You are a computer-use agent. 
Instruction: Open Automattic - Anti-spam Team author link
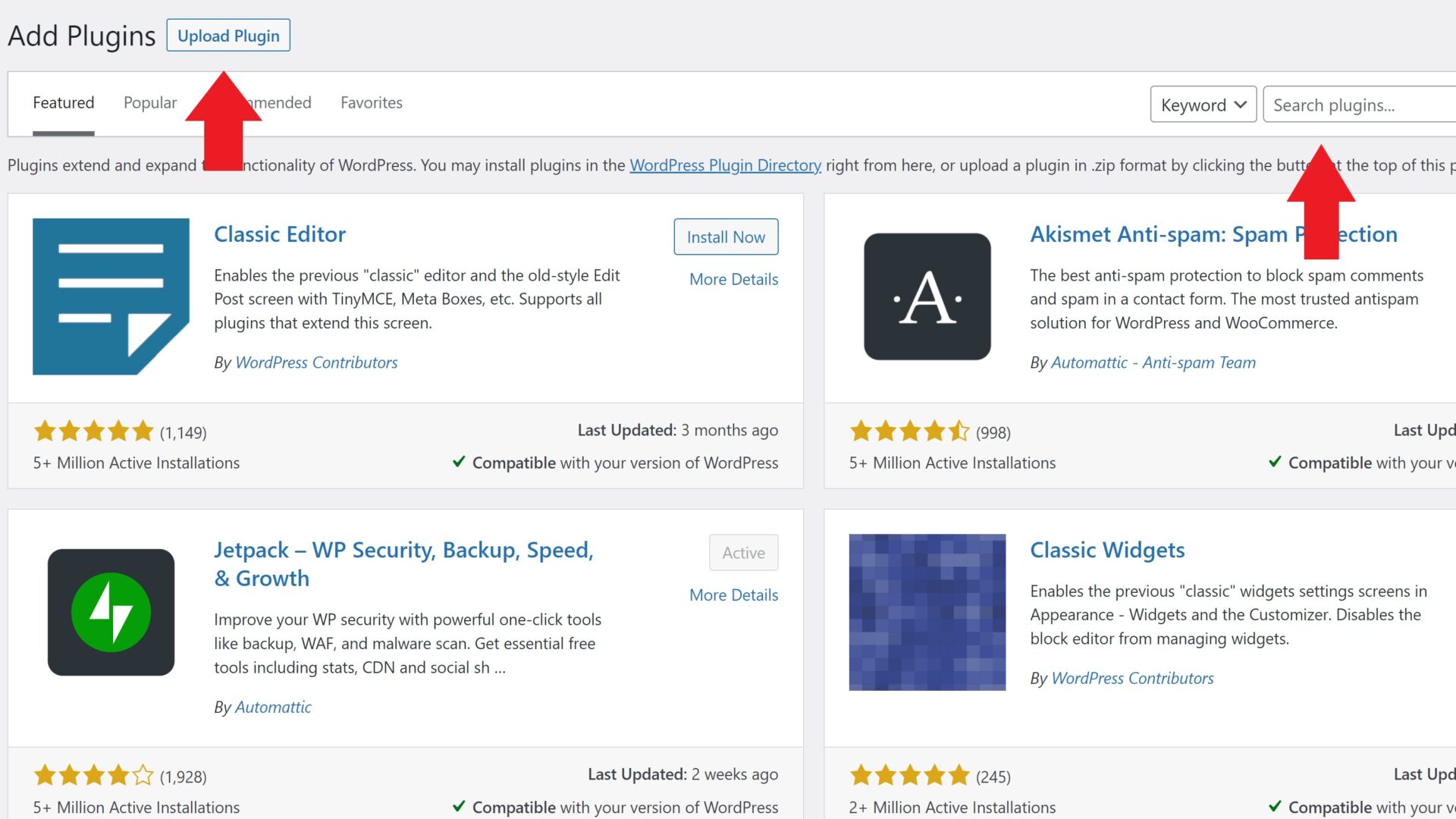coord(1153,362)
